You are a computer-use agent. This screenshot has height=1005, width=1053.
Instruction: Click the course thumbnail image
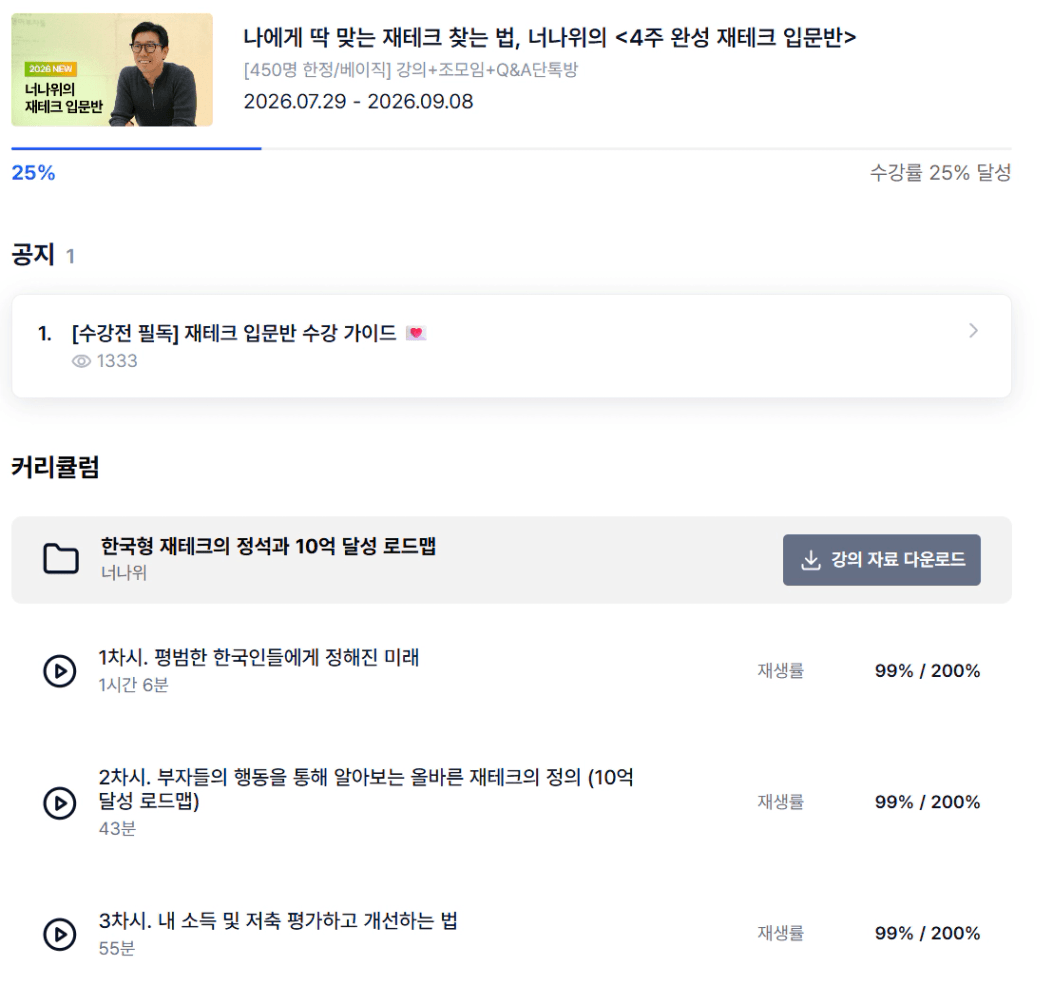pos(112,70)
